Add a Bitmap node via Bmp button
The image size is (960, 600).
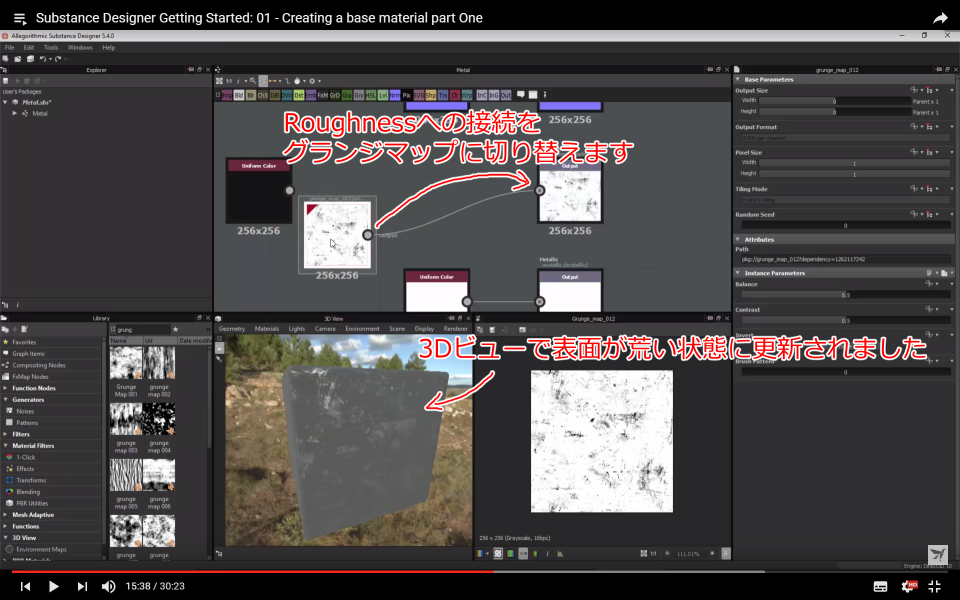227,95
